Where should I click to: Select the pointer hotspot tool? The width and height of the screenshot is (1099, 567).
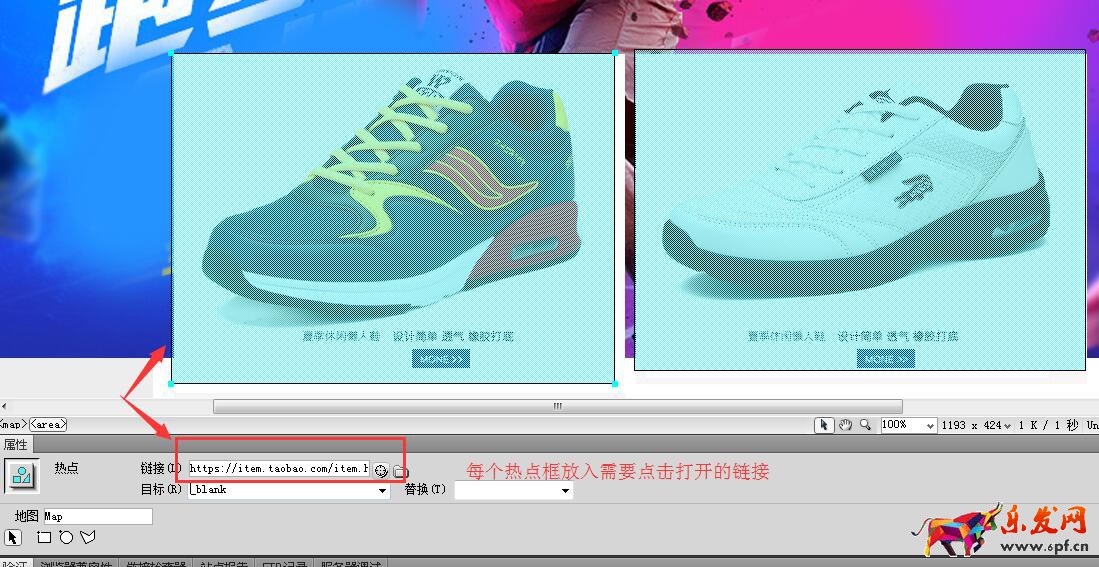(12, 537)
